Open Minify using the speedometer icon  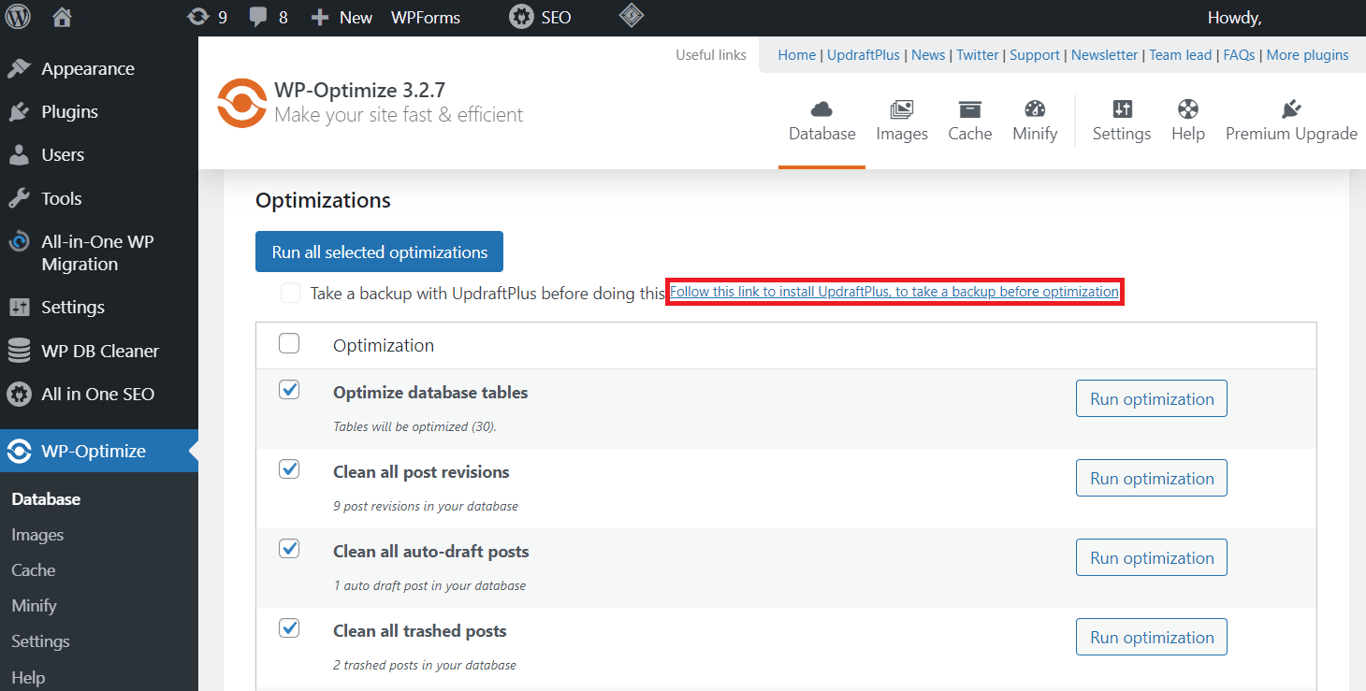click(x=1034, y=120)
